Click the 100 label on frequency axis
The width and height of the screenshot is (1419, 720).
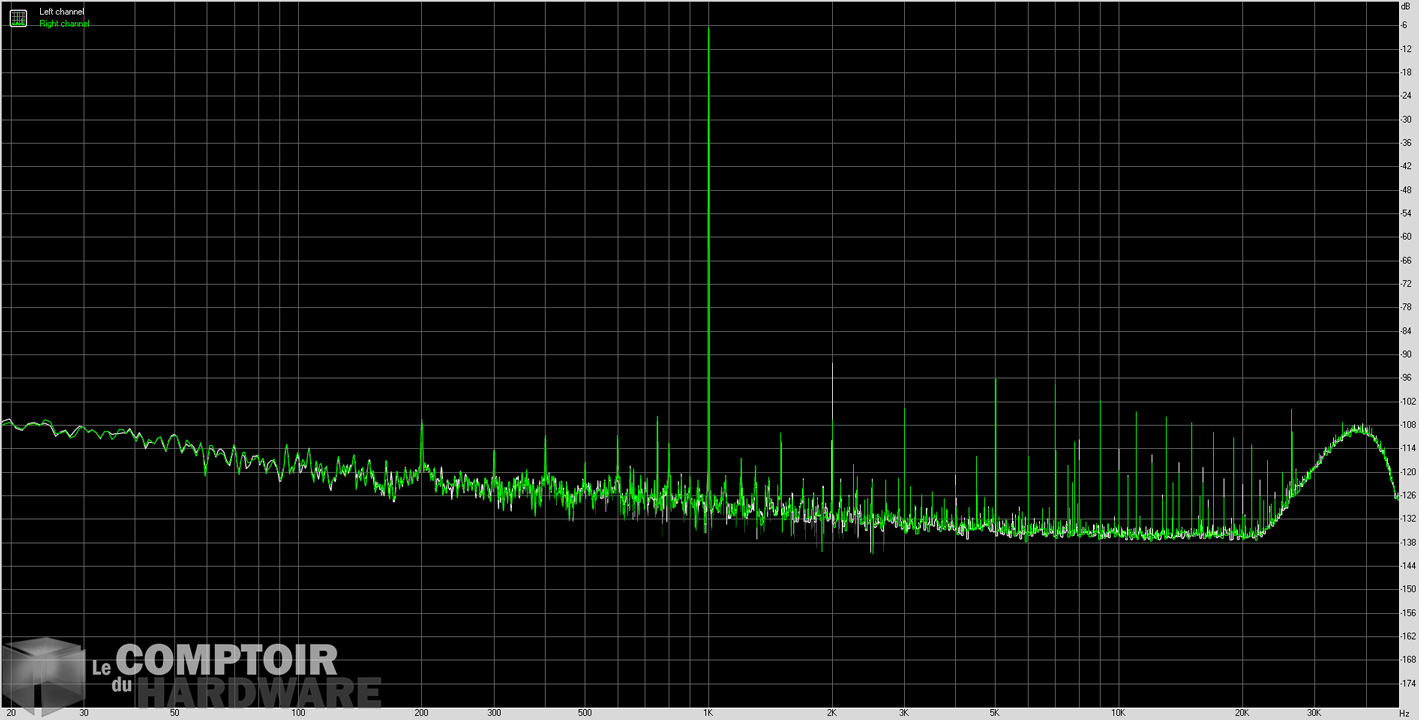click(x=298, y=713)
